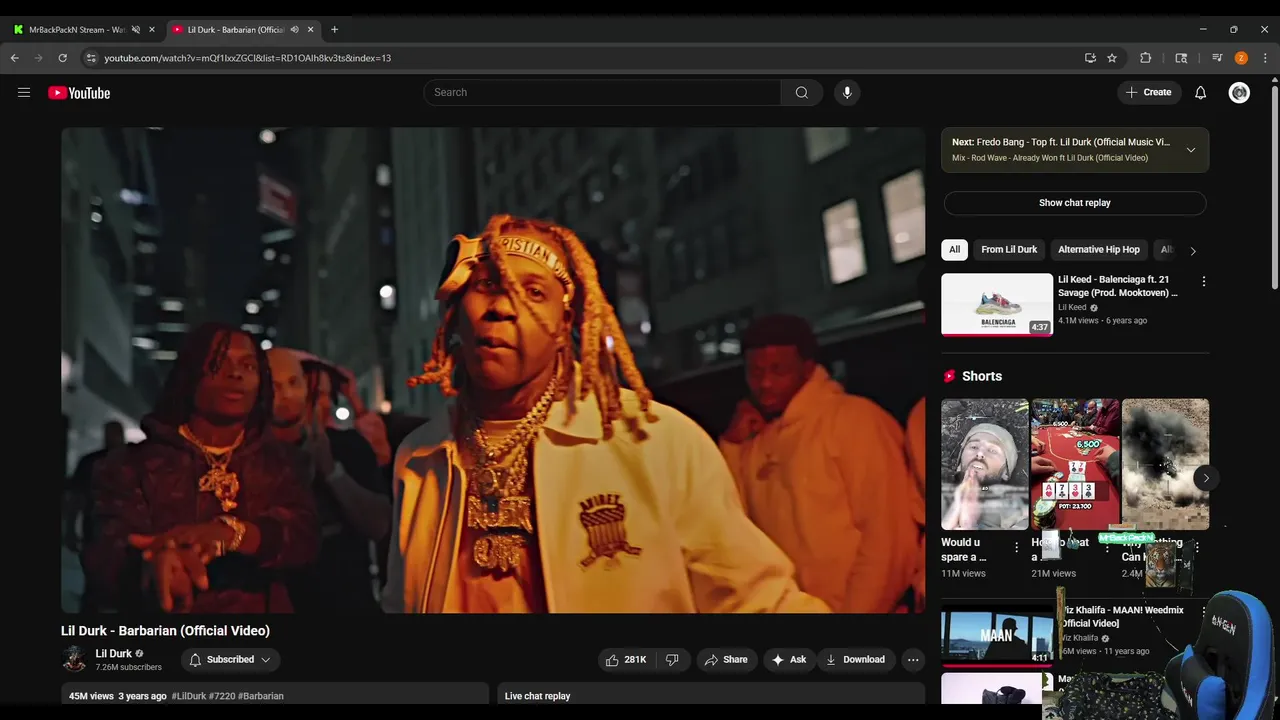The image size is (1280, 720).
Task: Select the Alternative Hip Hop chip
Action: [x=1099, y=249]
